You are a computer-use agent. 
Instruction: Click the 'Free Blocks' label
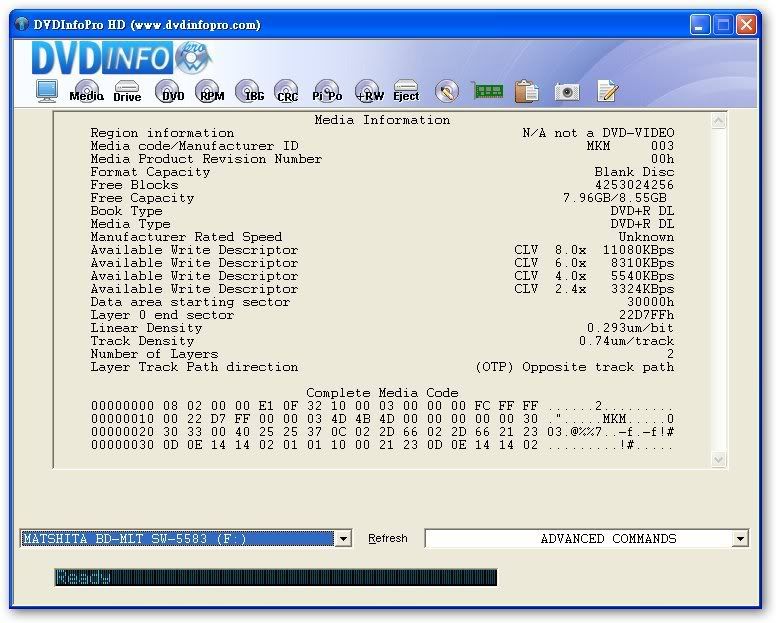click(134, 185)
